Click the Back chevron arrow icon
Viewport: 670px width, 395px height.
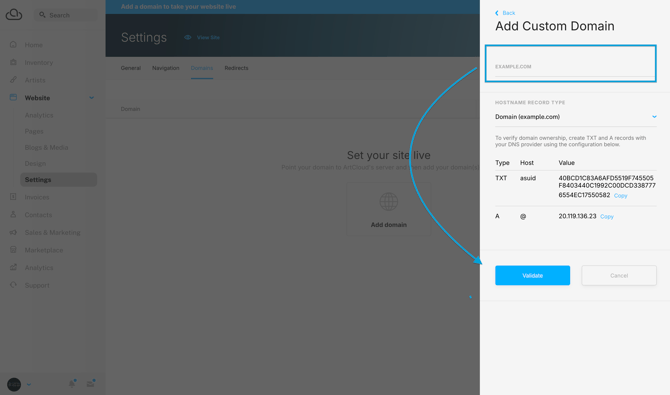497,13
